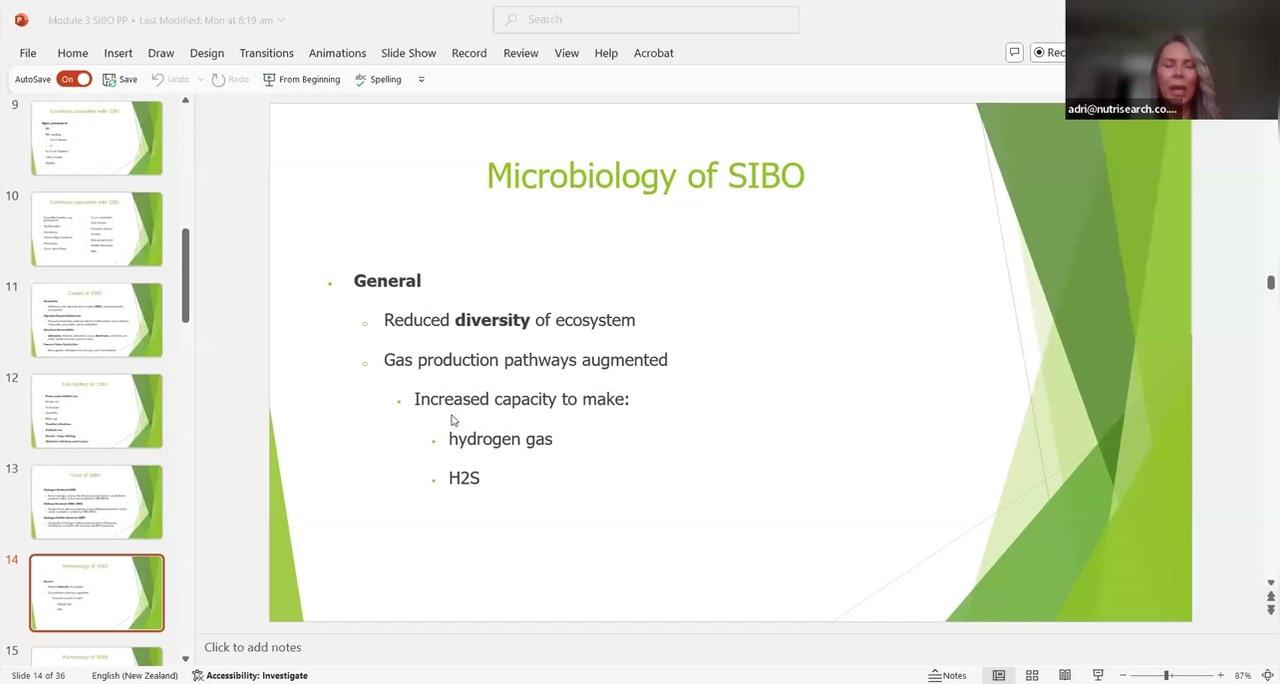This screenshot has height=684, width=1280.
Task: Open Customize Quick Access Toolbar dropdown
Action: pyautogui.click(x=421, y=79)
